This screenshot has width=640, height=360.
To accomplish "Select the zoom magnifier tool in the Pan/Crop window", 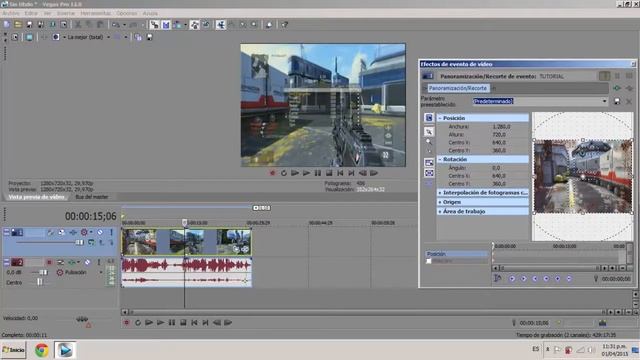I will (x=429, y=142).
